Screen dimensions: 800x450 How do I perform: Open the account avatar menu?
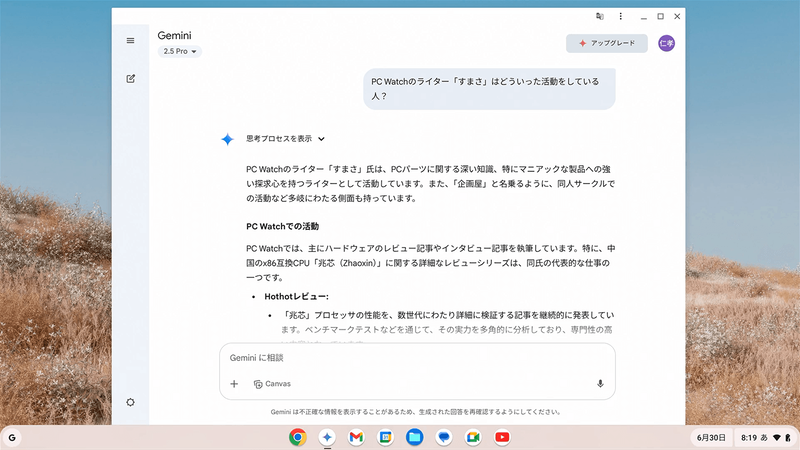666,43
